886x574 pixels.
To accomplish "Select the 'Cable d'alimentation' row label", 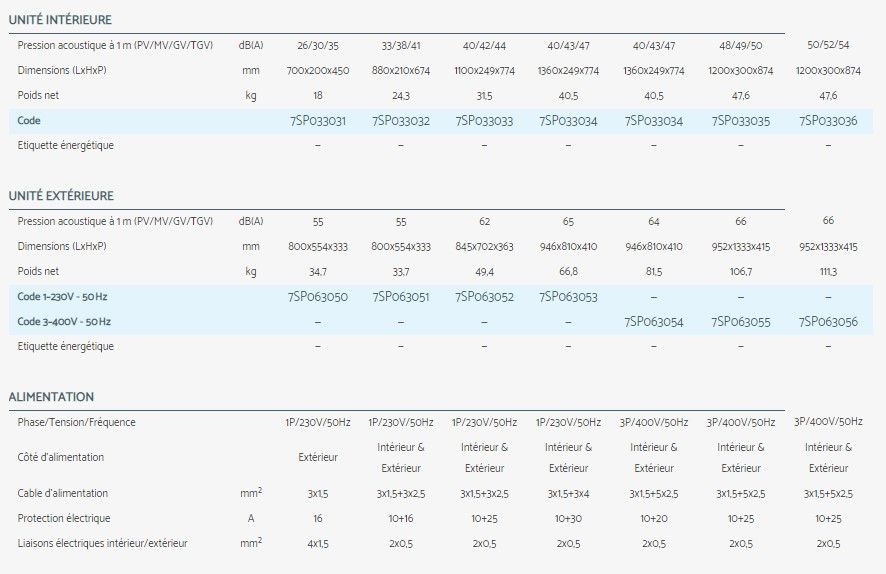I will 63,493.
